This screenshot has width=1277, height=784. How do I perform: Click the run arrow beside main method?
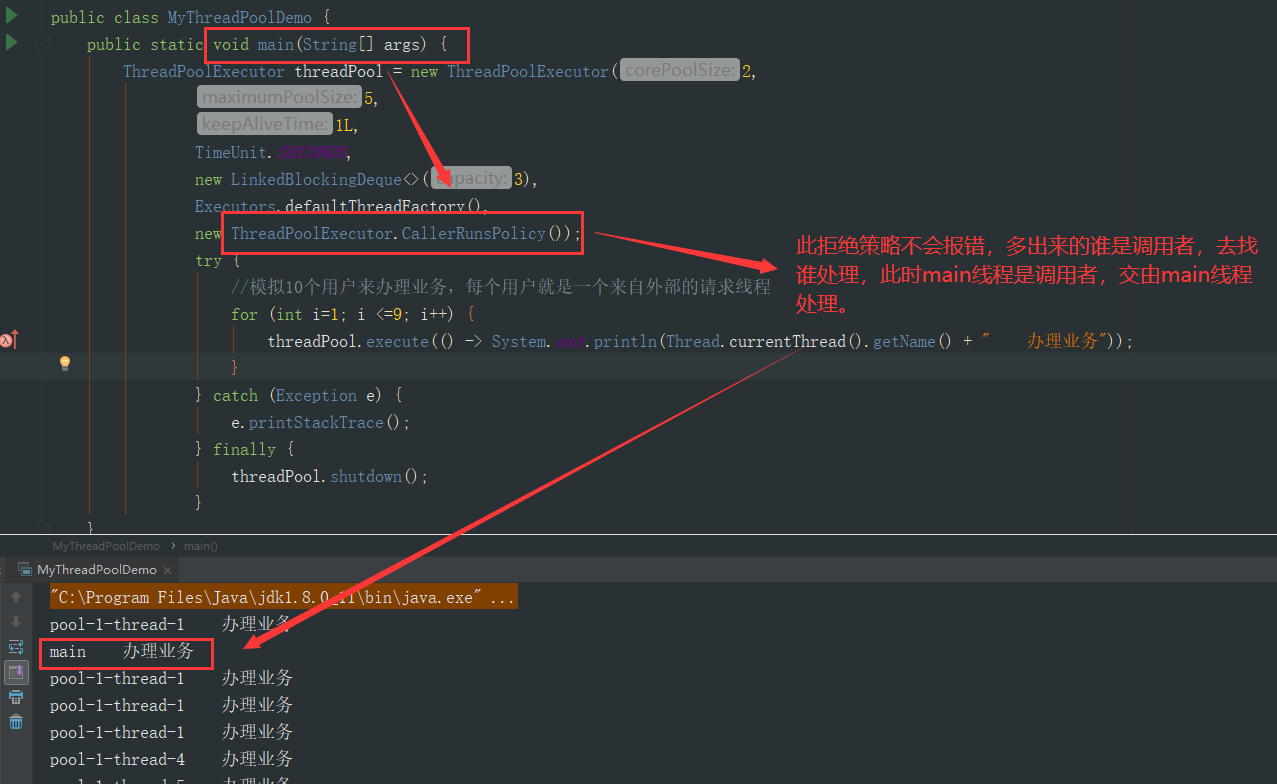pyautogui.click(x=12, y=42)
